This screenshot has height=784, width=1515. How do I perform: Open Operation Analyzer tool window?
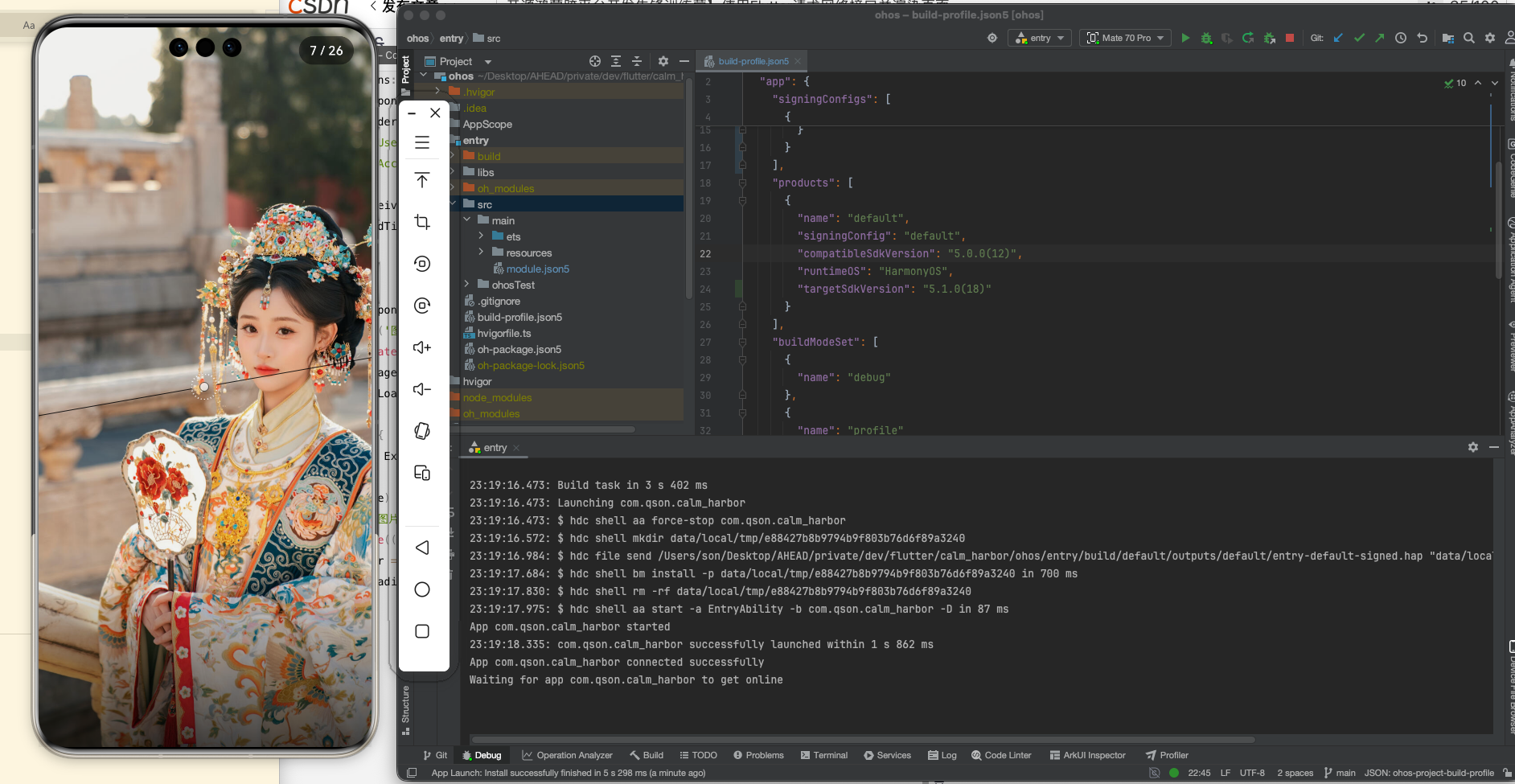pyautogui.click(x=567, y=755)
